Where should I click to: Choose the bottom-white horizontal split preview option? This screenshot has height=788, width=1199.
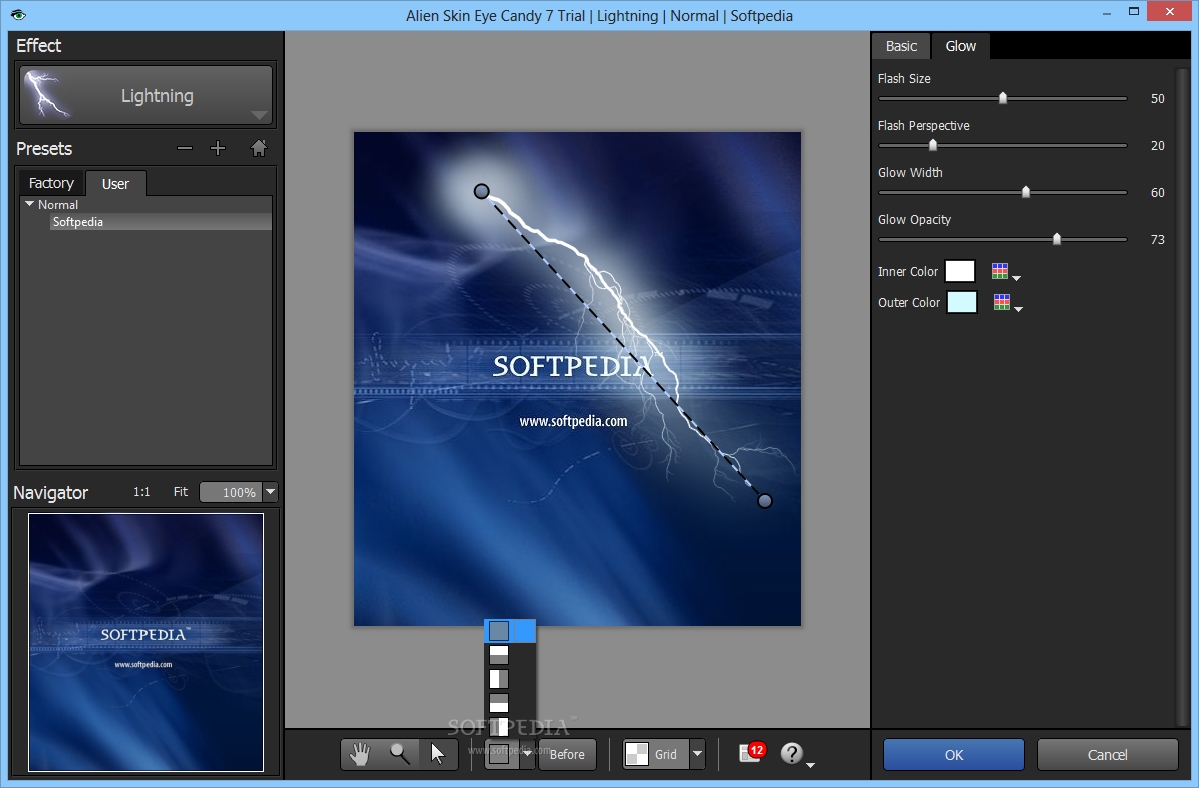[499, 703]
